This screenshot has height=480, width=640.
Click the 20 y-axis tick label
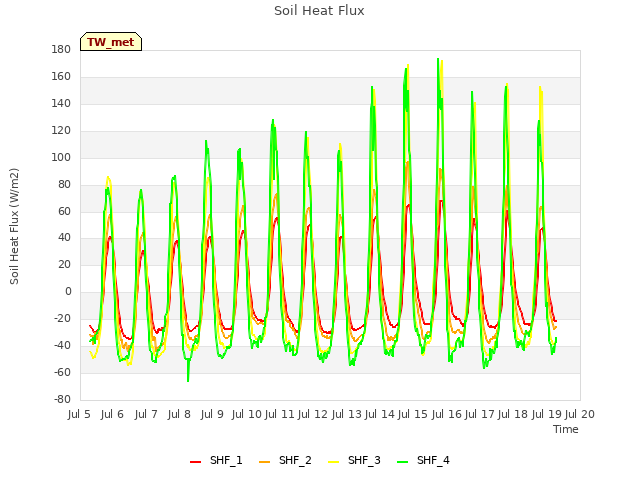coord(64,265)
